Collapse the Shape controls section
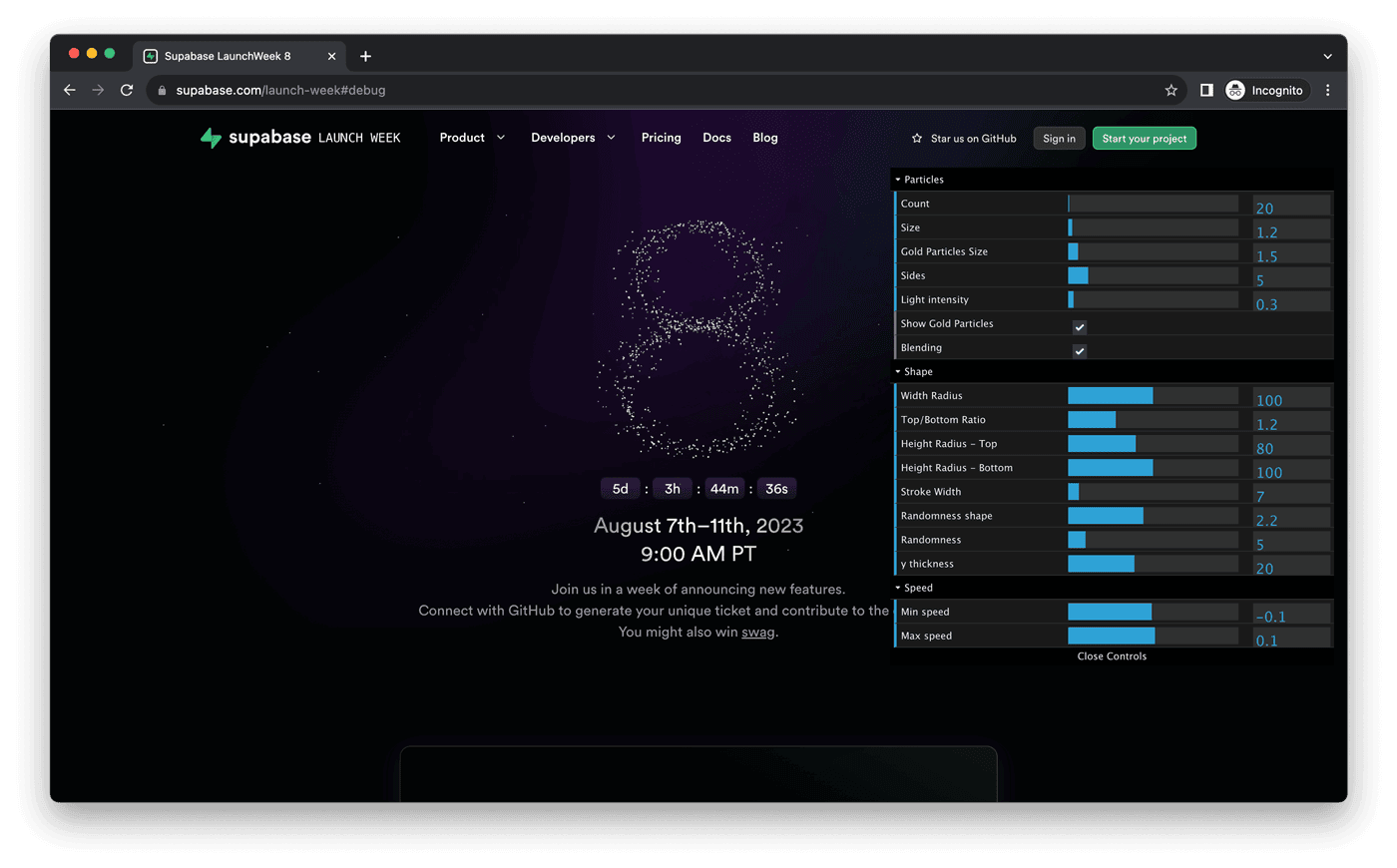The width and height of the screenshot is (1397, 868). 897,370
